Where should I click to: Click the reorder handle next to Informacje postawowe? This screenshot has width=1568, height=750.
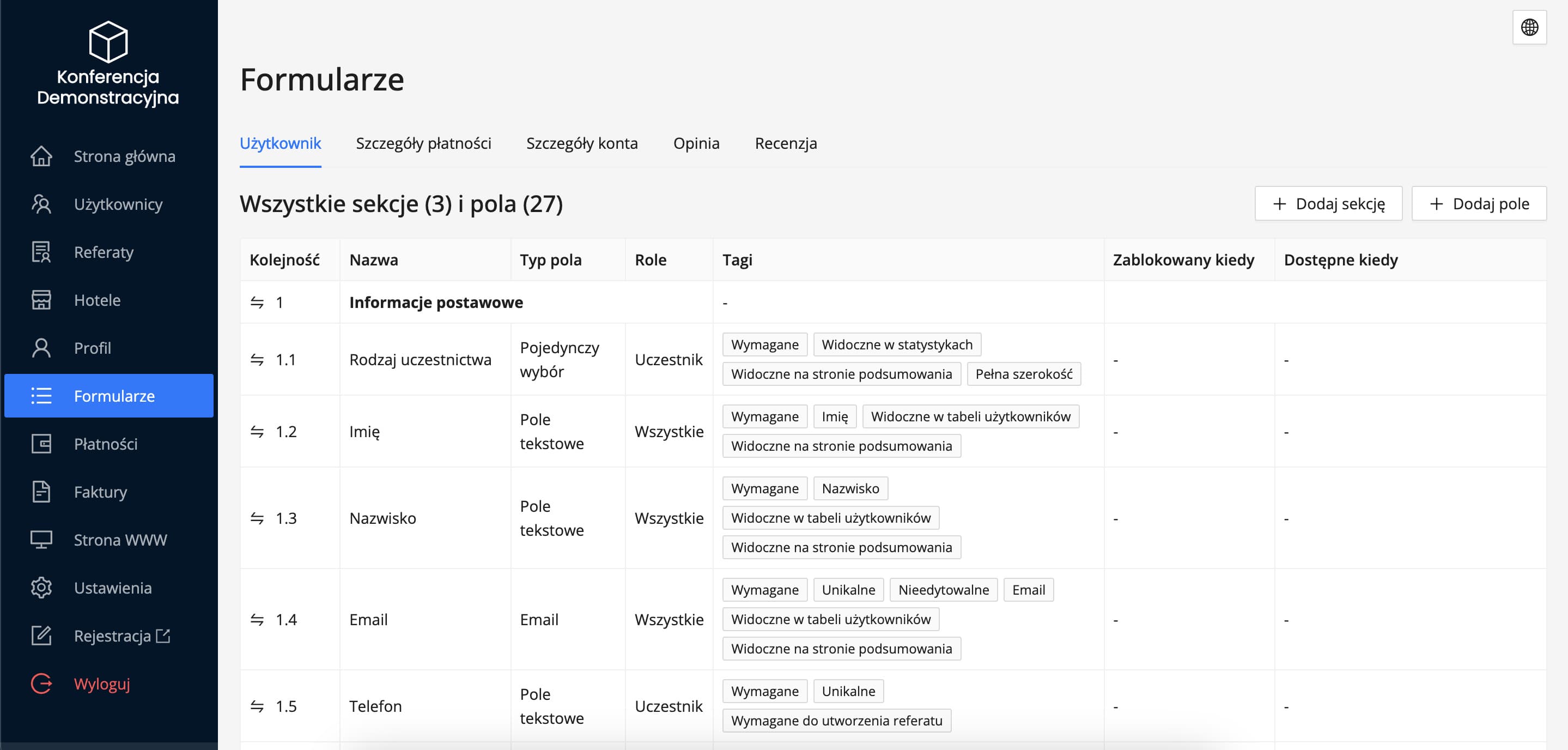pyautogui.click(x=257, y=301)
